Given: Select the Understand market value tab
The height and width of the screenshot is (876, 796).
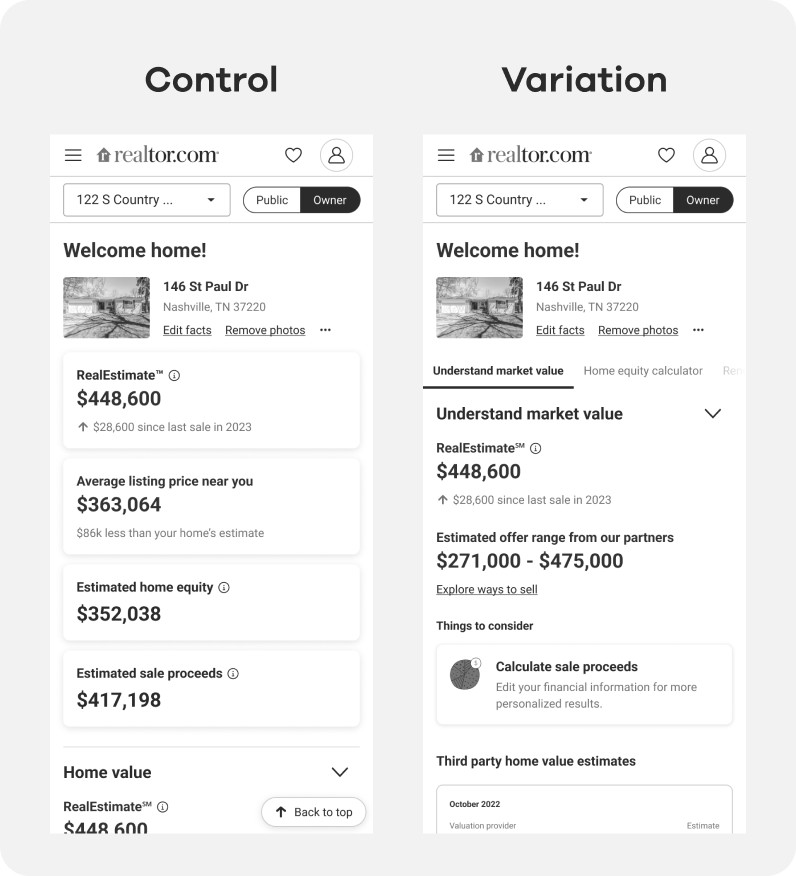Looking at the screenshot, I should click(x=498, y=371).
